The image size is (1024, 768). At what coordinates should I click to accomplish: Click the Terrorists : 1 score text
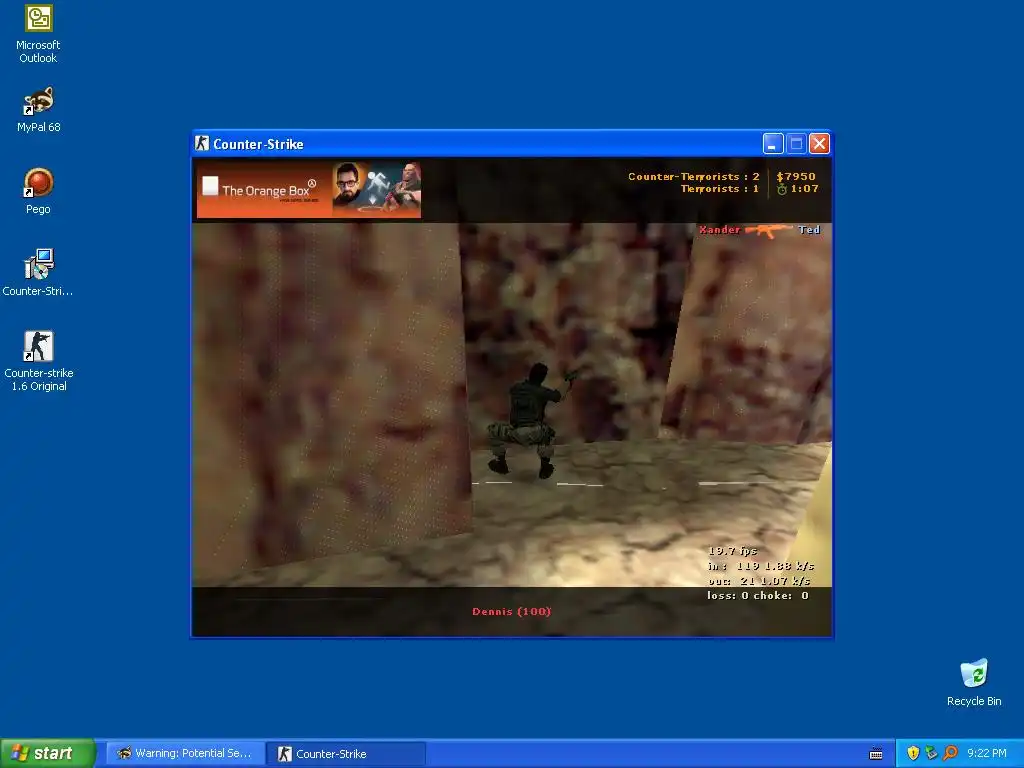tap(720, 189)
